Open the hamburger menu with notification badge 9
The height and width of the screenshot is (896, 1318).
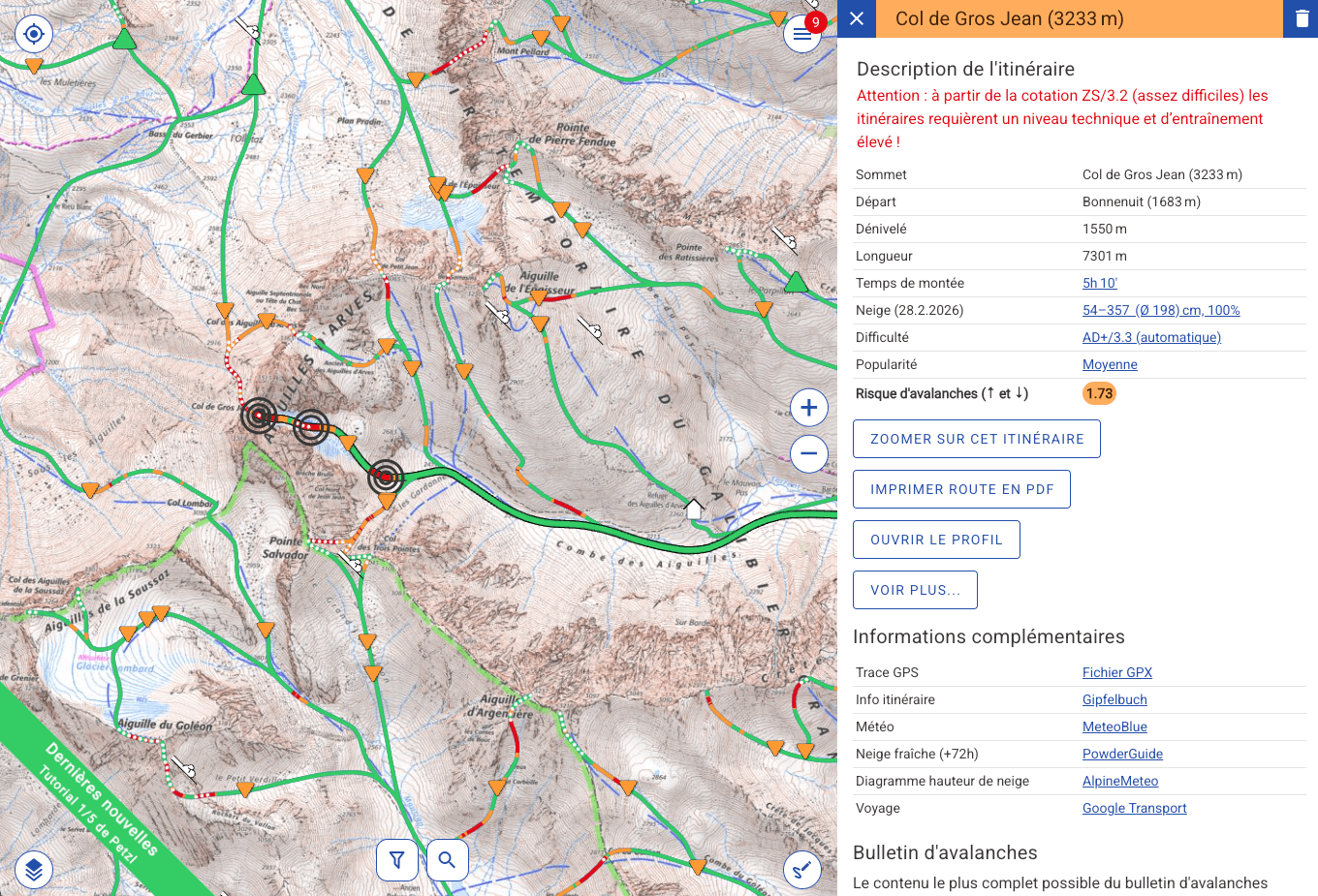click(802, 34)
